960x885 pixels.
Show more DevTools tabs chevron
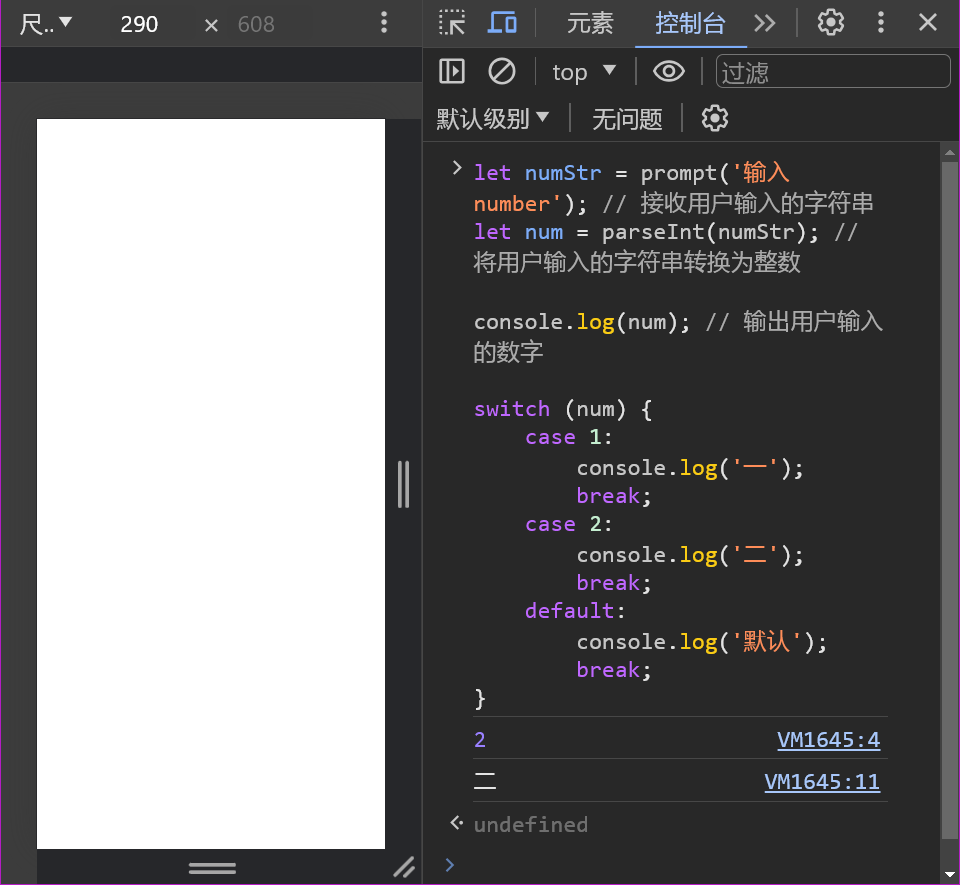point(765,23)
